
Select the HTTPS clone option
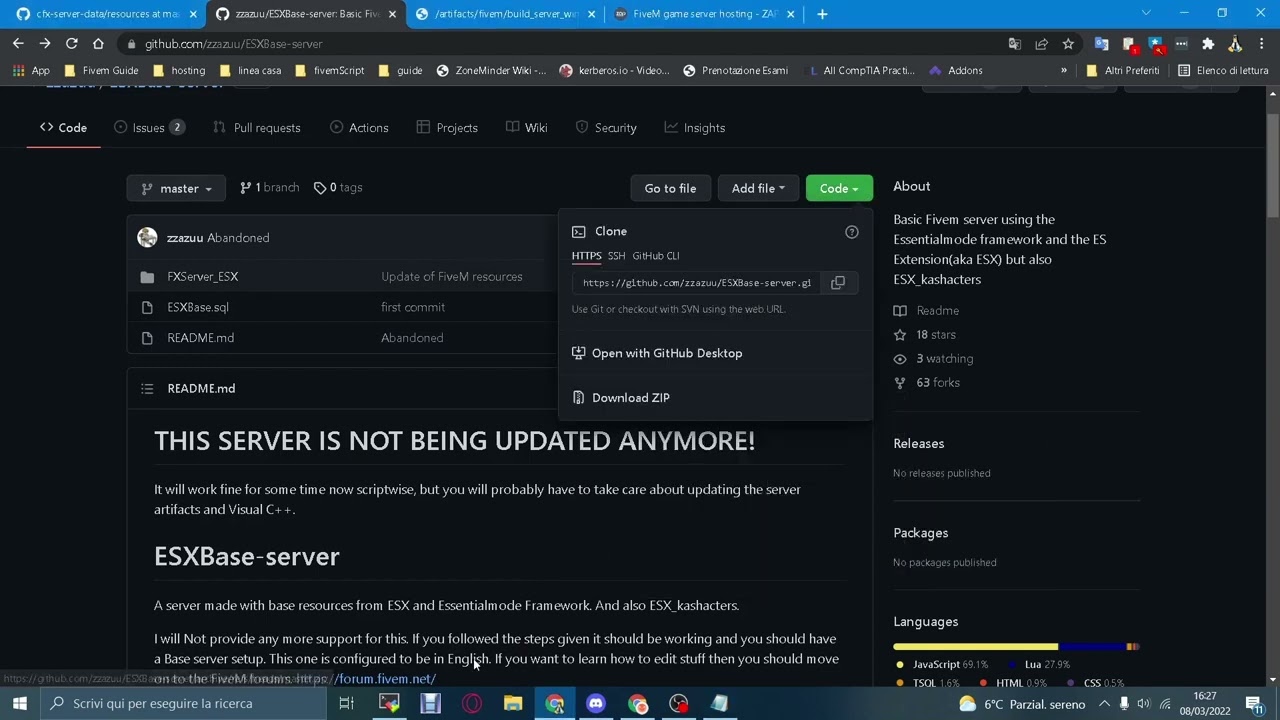tap(586, 256)
